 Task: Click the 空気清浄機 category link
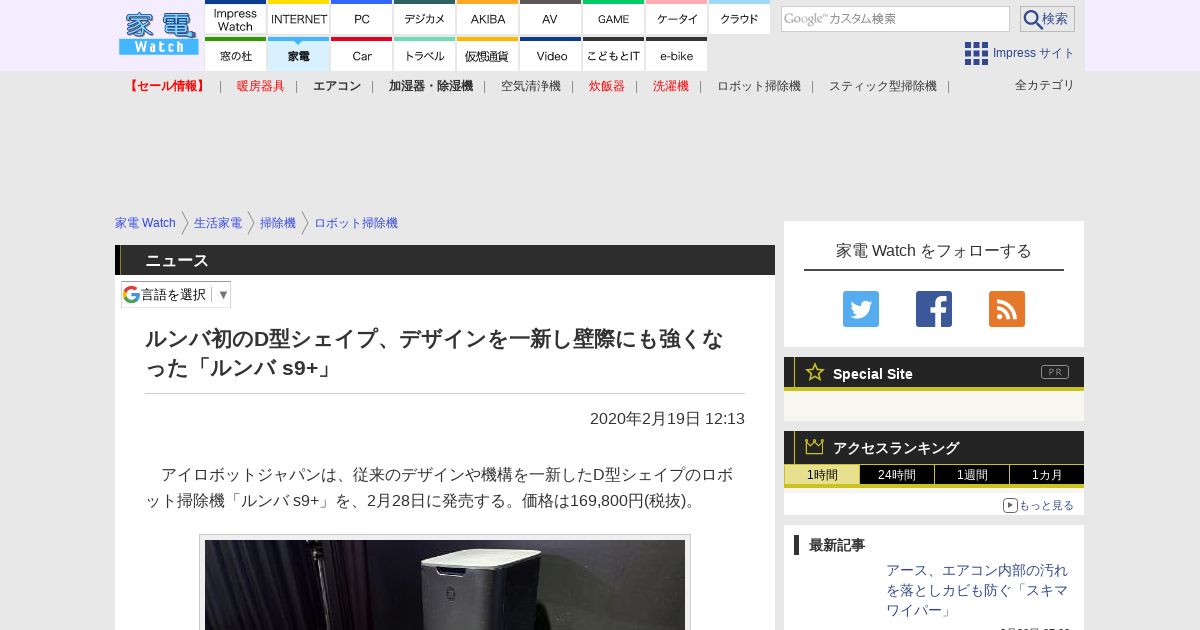point(531,86)
